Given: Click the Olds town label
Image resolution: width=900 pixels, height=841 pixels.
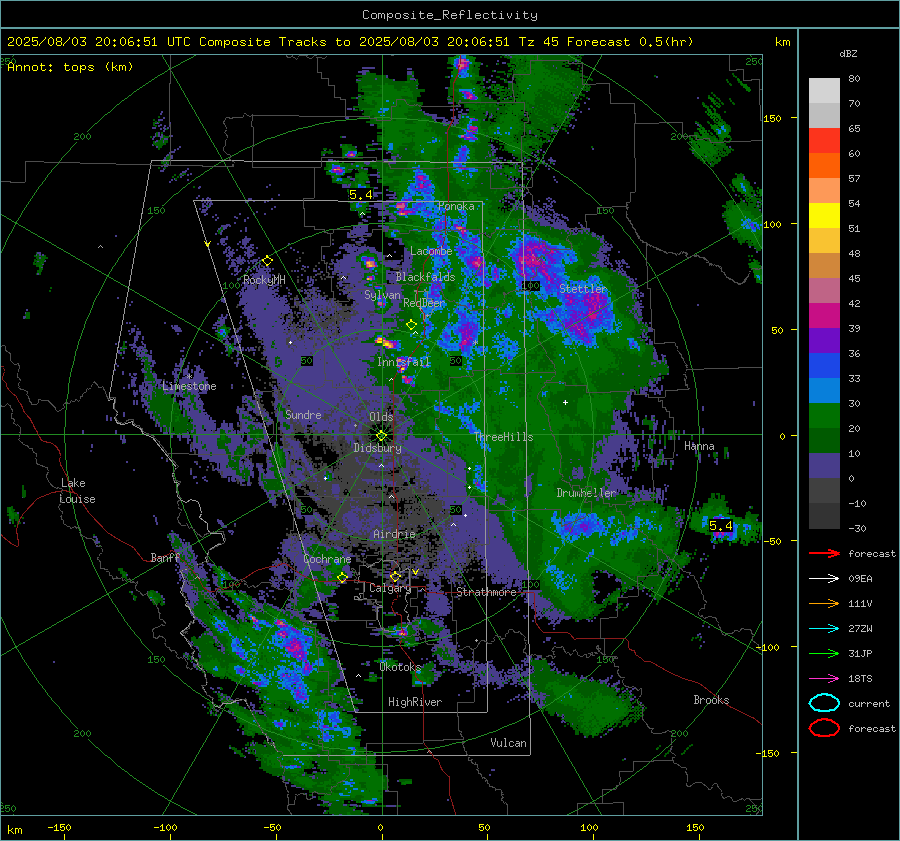Looking at the screenshot, I should tap(381, 416).
